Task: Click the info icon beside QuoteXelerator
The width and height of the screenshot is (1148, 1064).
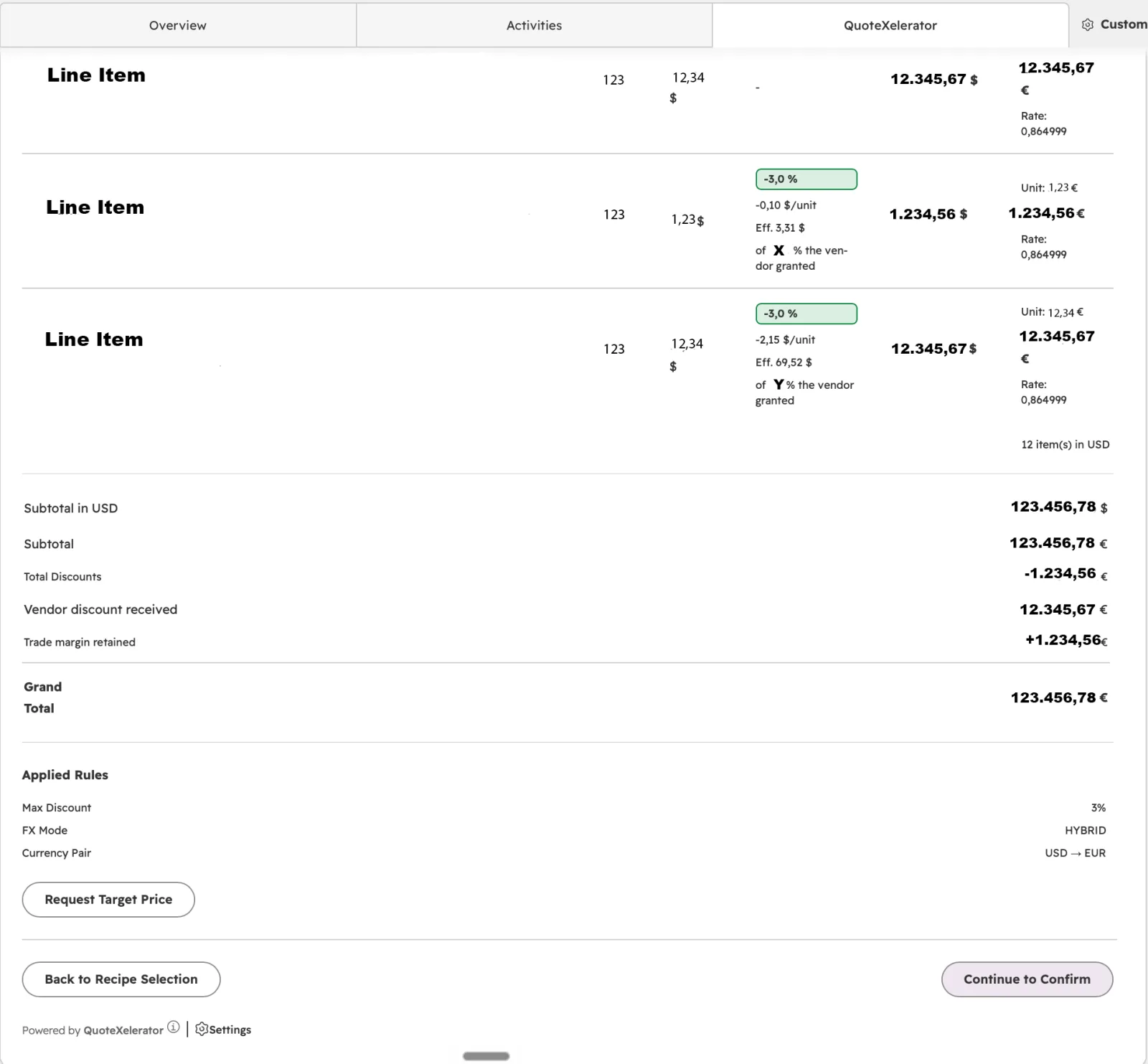Action: click(174, 1027)
